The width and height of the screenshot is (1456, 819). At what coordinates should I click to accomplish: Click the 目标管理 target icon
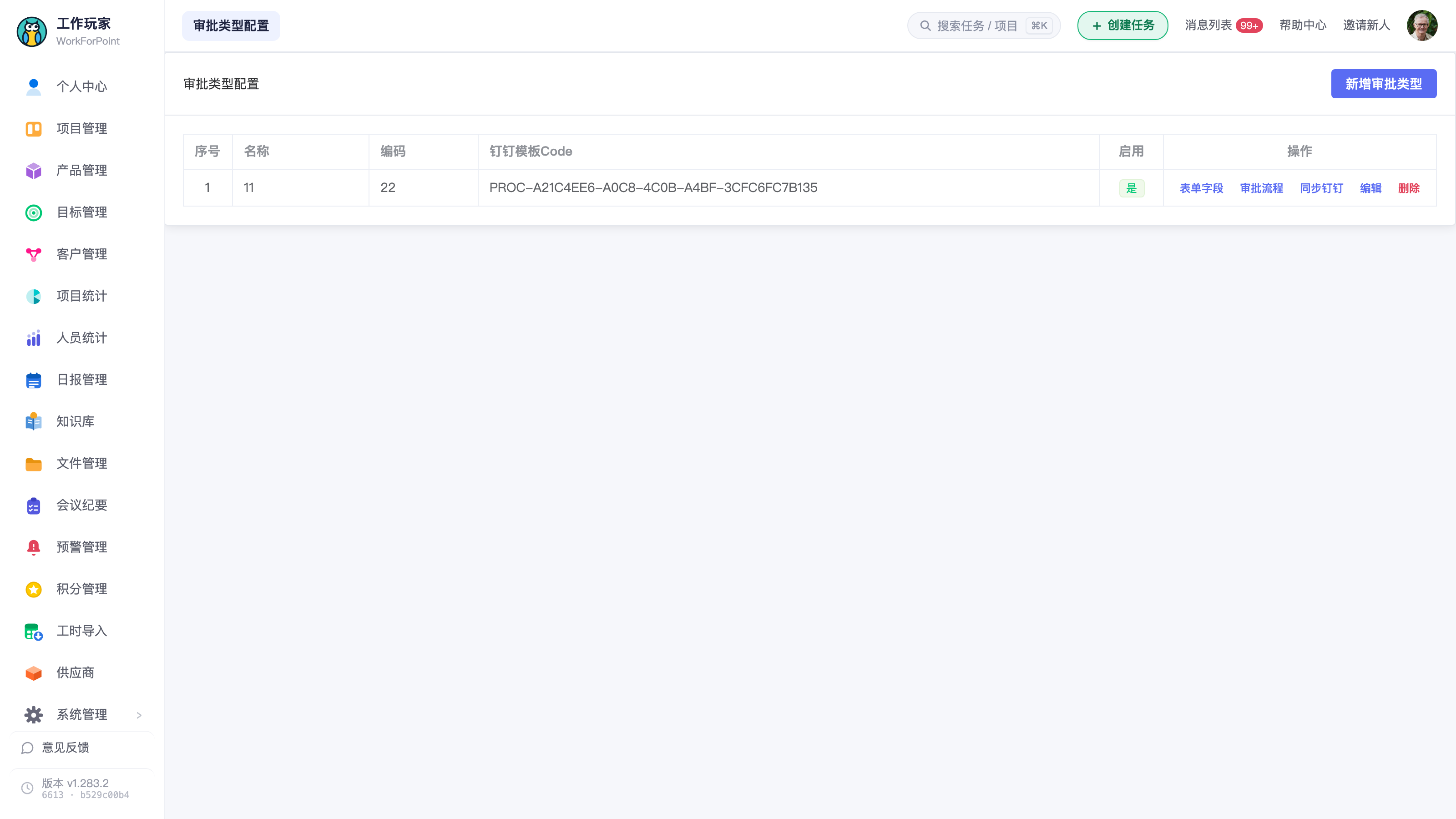tap(33, 212)
